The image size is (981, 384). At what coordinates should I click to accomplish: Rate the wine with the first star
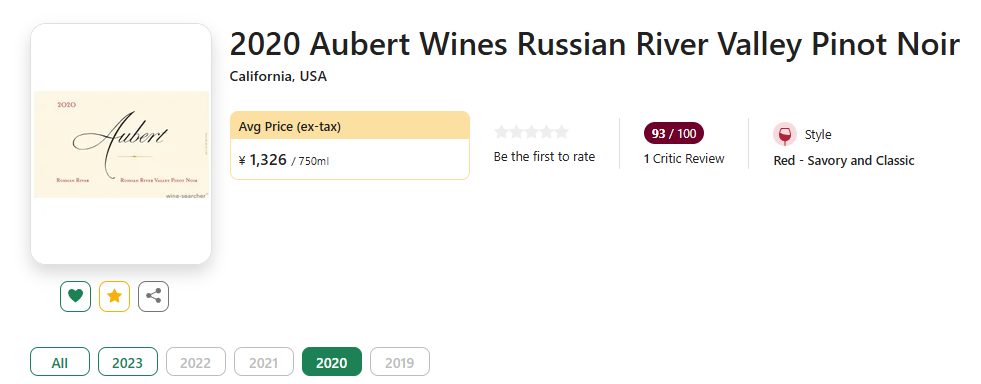[501, 132]
